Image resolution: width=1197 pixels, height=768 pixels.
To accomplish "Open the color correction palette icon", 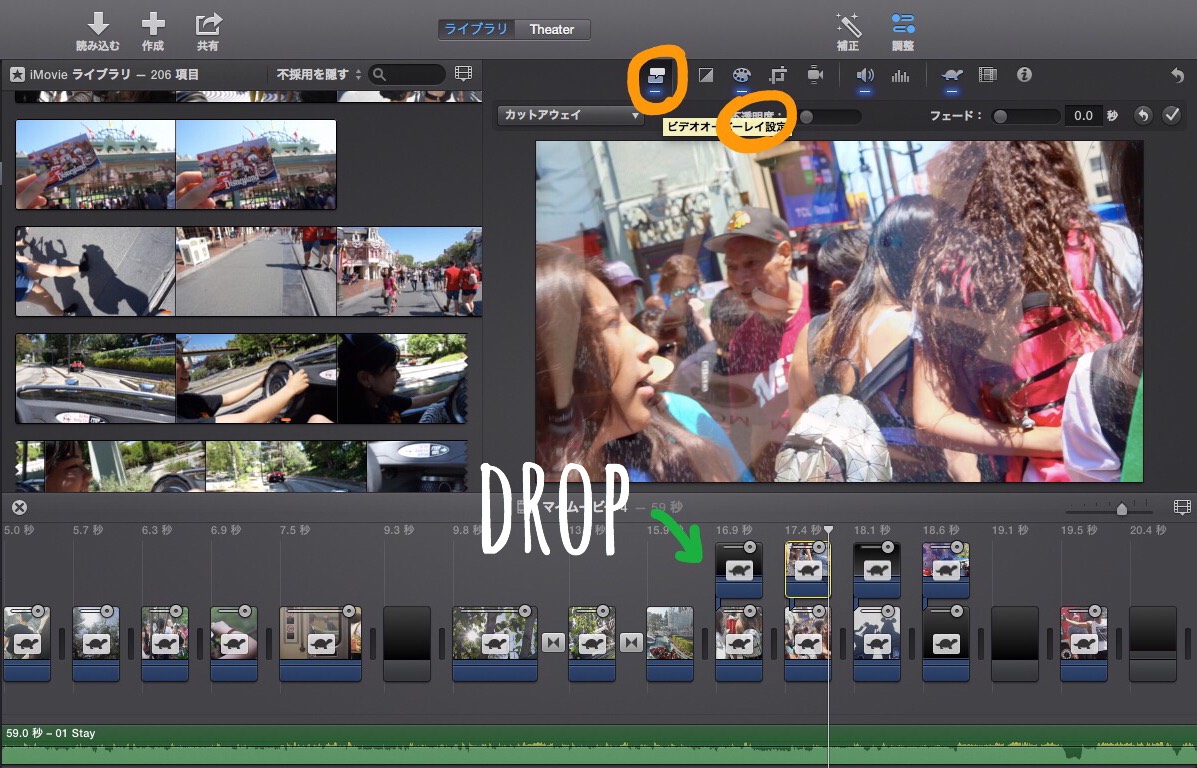I will pyautogui.click(x=741, y=75).
